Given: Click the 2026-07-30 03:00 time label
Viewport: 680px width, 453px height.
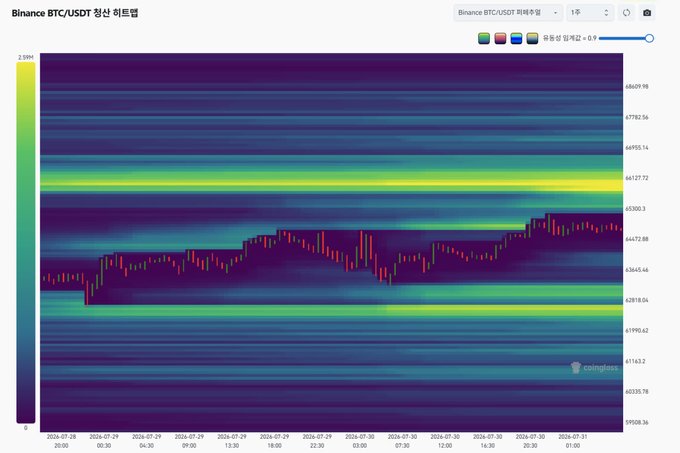Looking at the screenshot, I should pyautogui.click(x=360, y=441).
